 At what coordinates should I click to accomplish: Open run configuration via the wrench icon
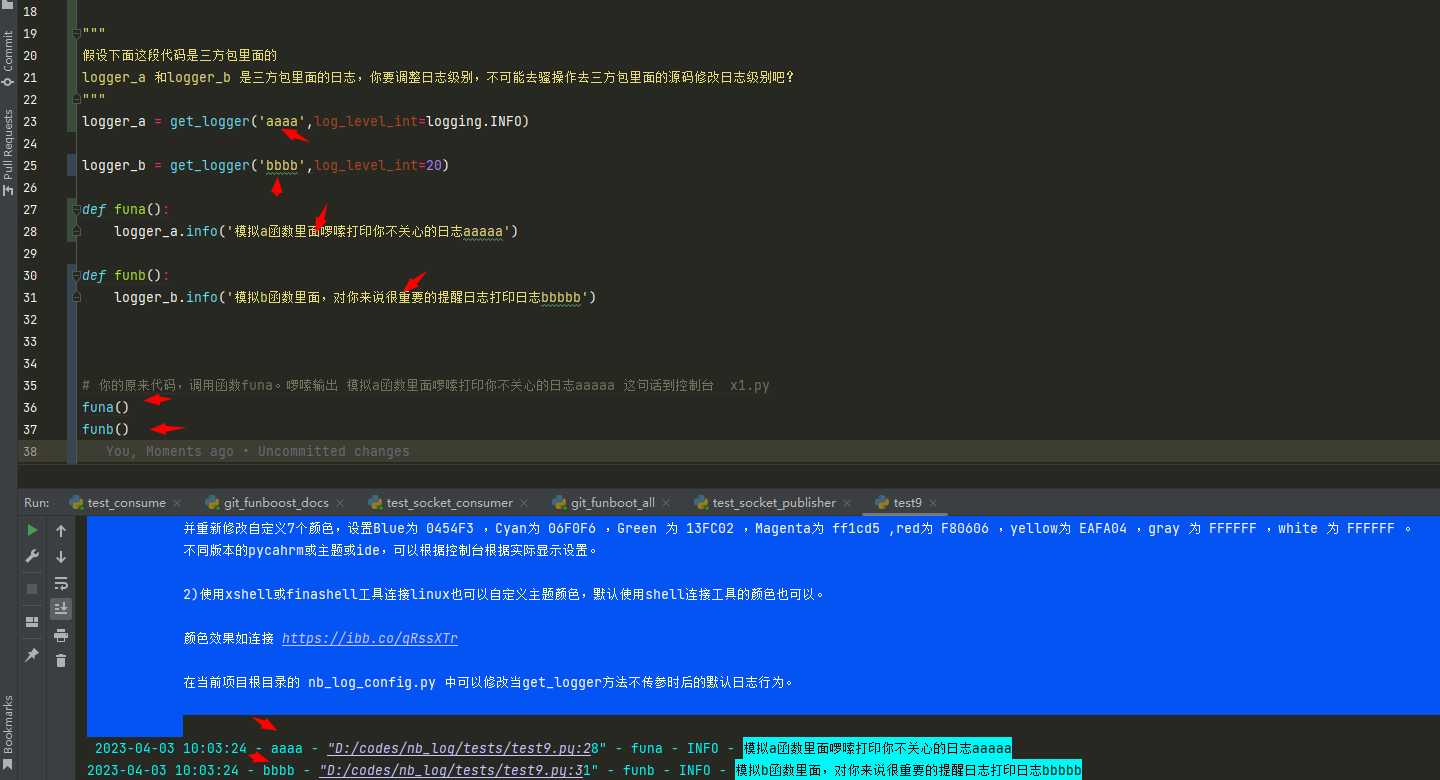(32, 556)
